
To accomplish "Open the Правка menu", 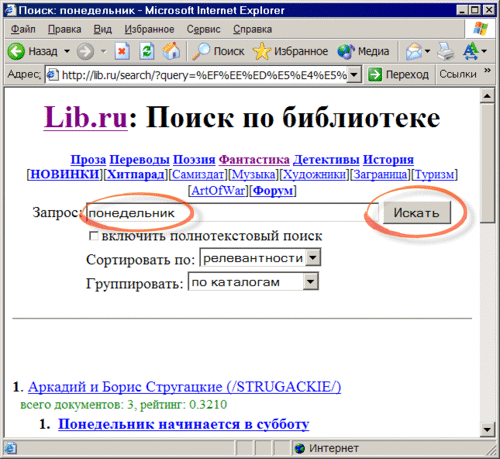I will [64, 29].
